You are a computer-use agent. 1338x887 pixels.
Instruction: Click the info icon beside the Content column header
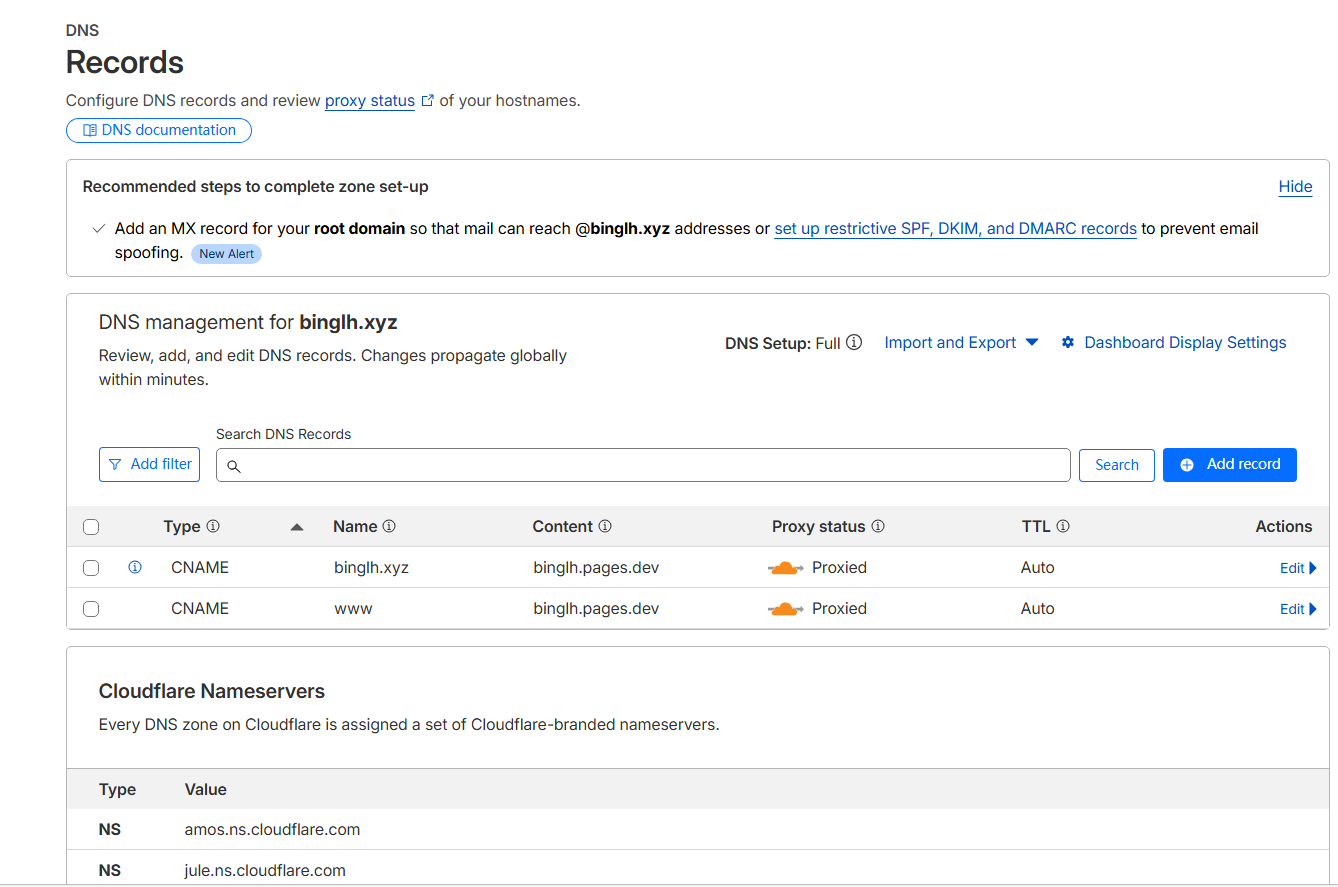[605, 527]
